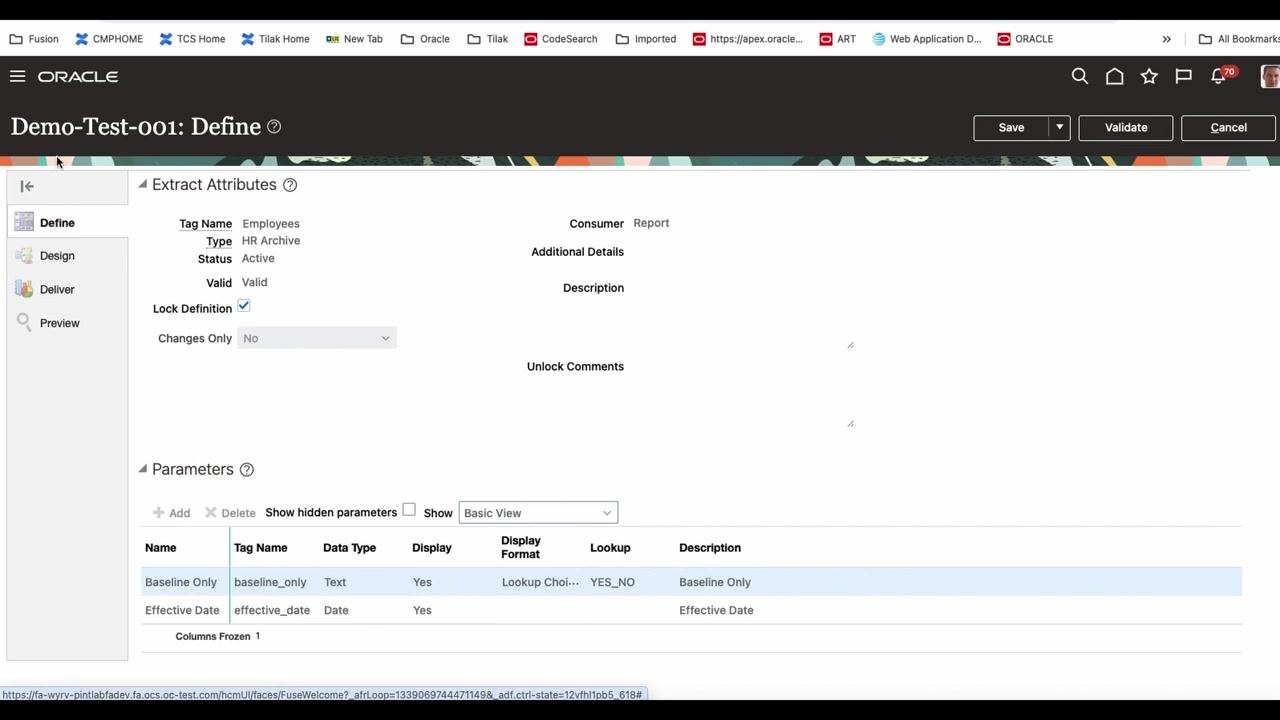The image size is (1280, 720).
Task: Click the Tag Name column header
Action: 260,548
